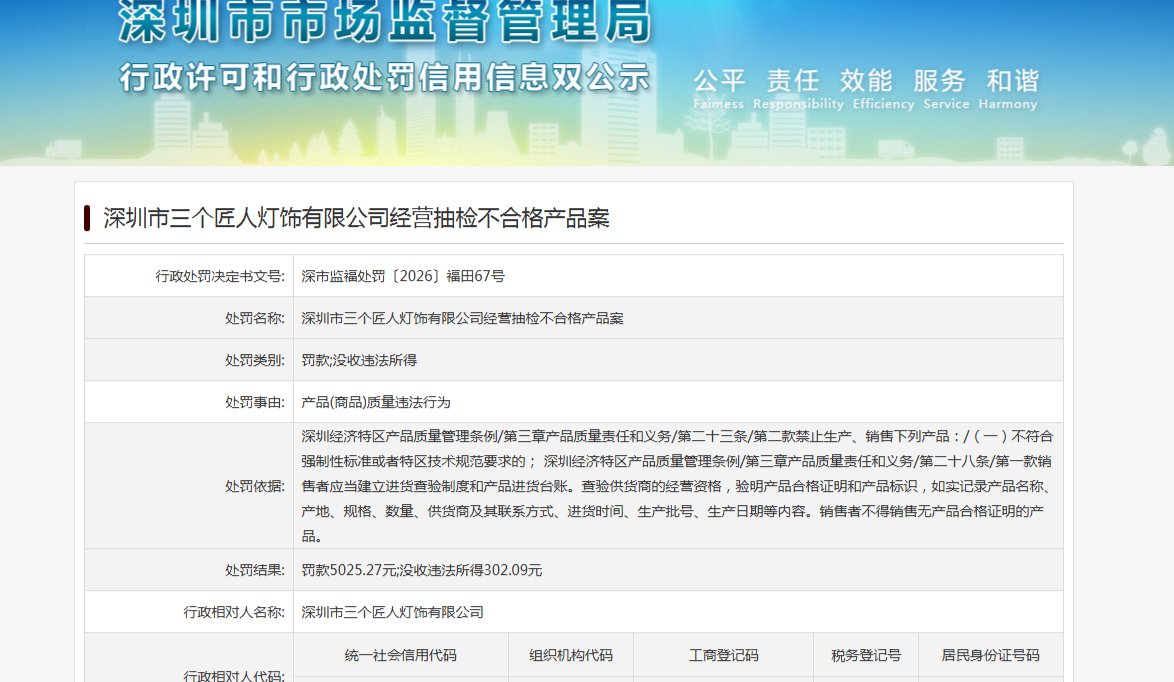Click the 工商登记码 column header
This screenshot has height=682, width=1174.
pos(723,655)
